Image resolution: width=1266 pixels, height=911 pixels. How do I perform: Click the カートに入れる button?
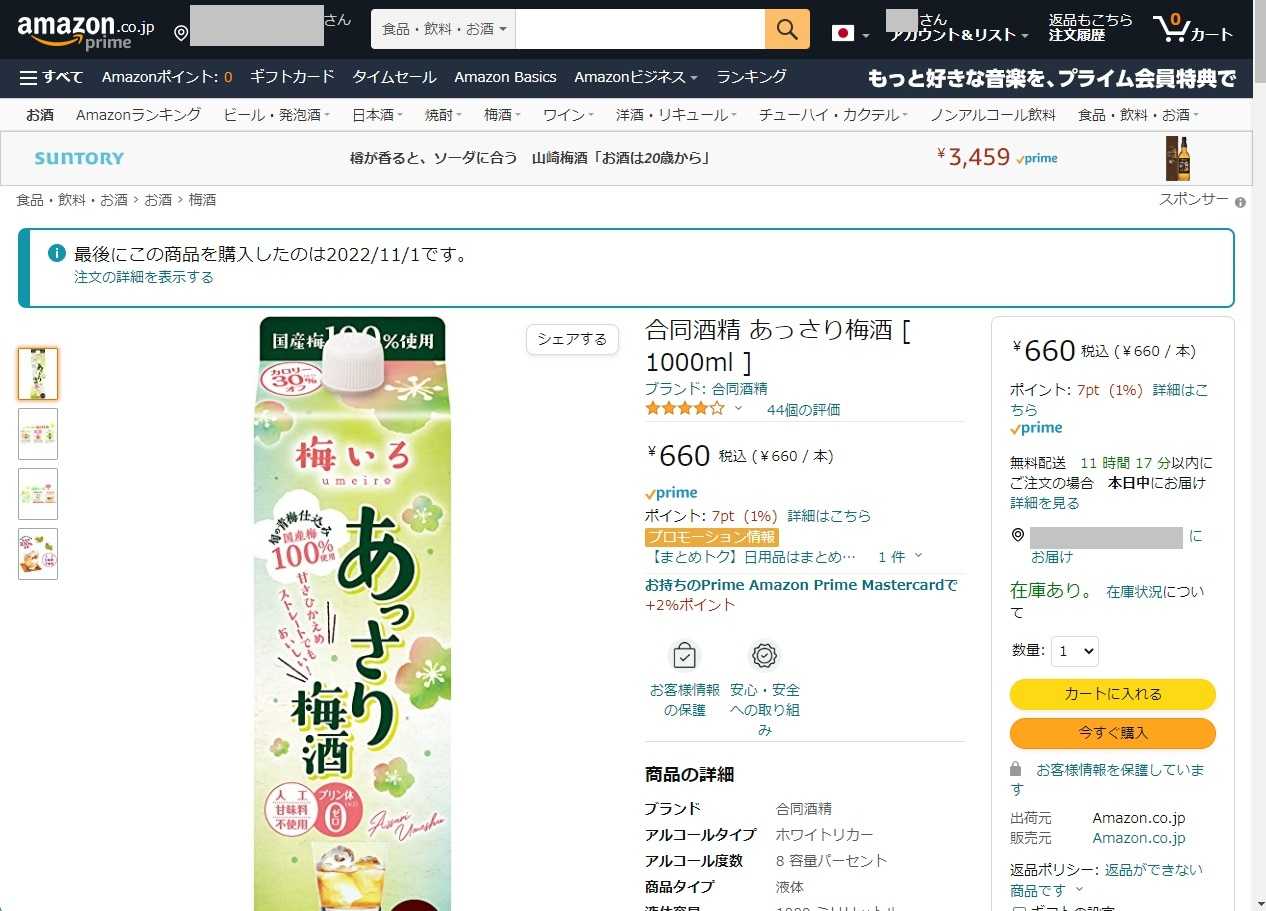(x=1112, y=694)
